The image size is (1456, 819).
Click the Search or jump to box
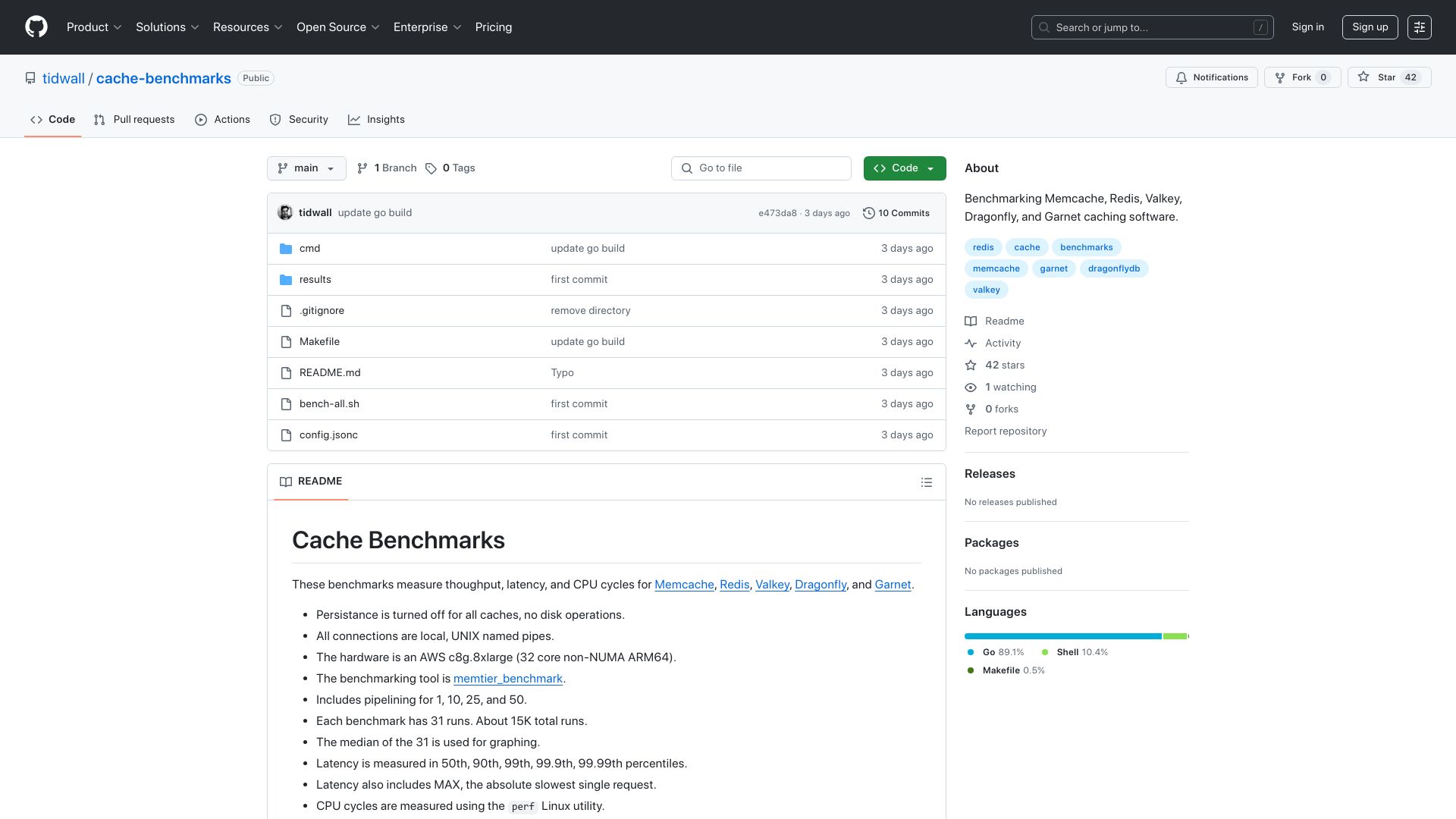pyautogui.click(x=1152, y=27)
